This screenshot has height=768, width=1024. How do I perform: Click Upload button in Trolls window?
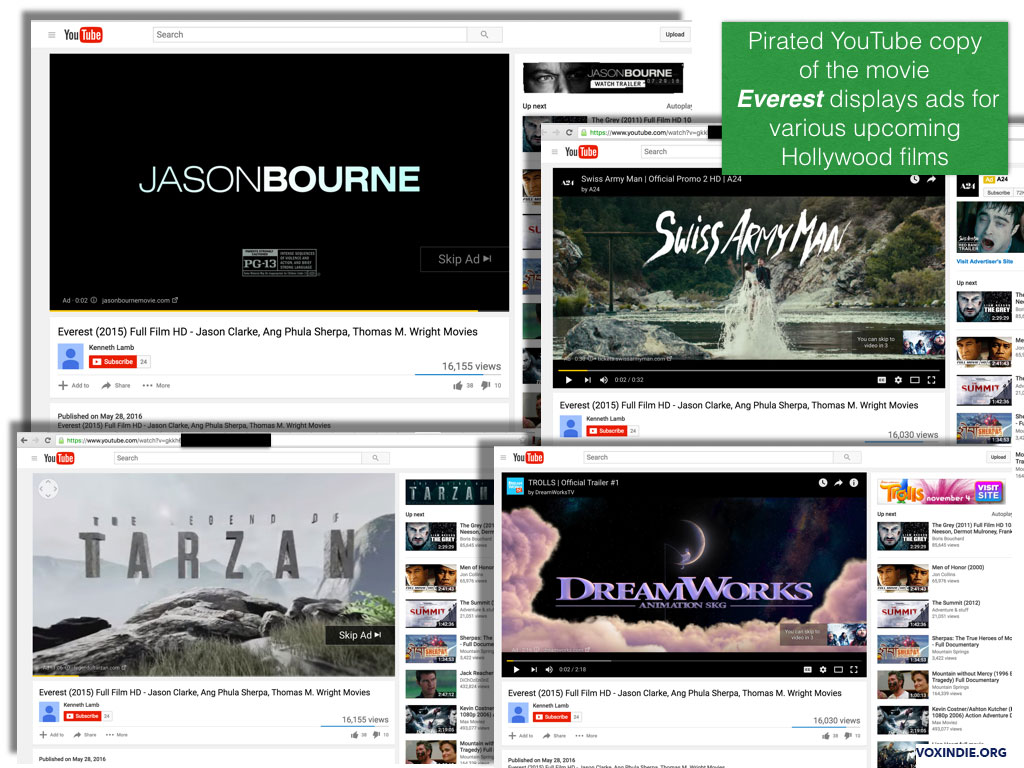998,457
